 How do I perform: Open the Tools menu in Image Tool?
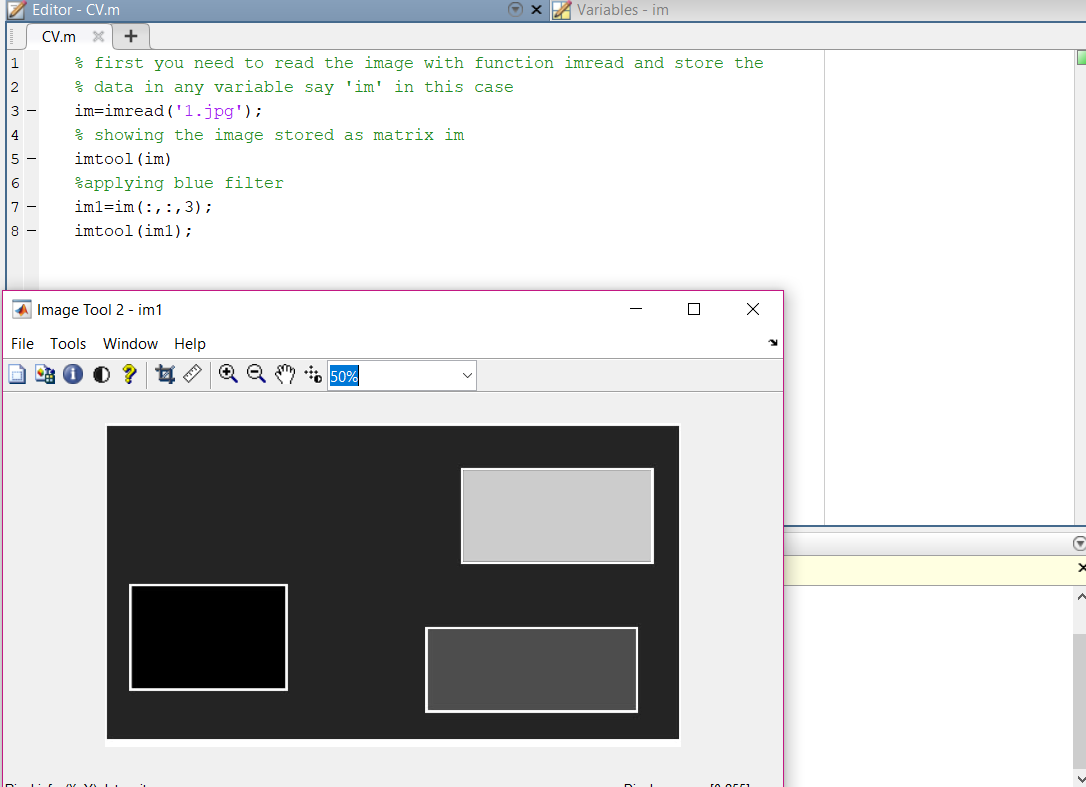click(67, 343)
